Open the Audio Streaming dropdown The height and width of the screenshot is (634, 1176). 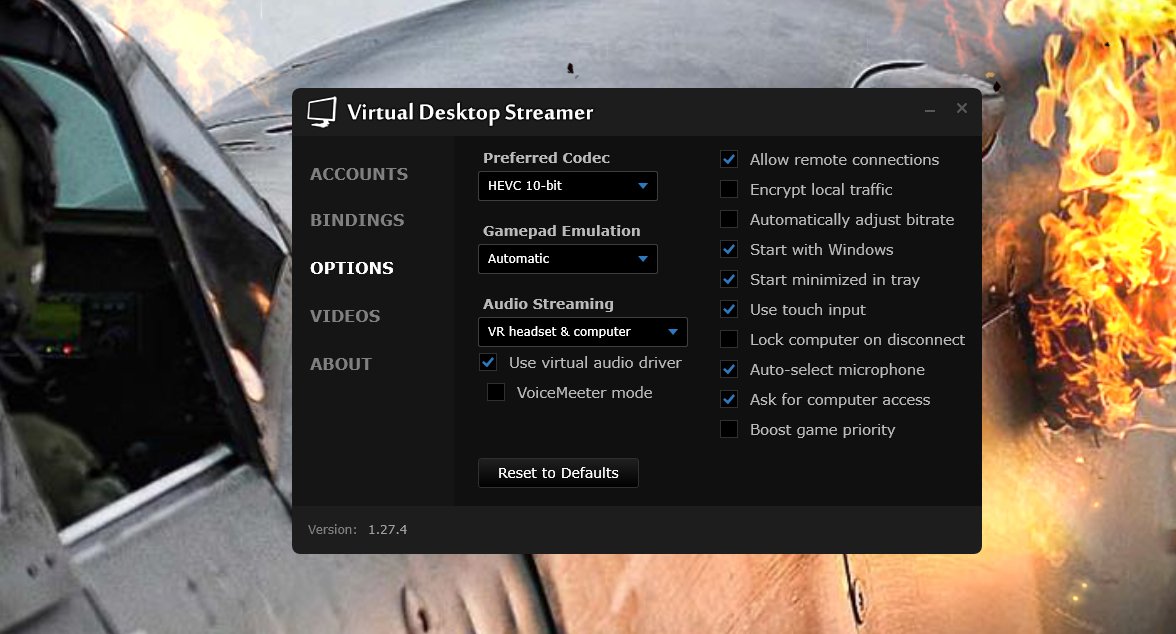tap(582, 332)
